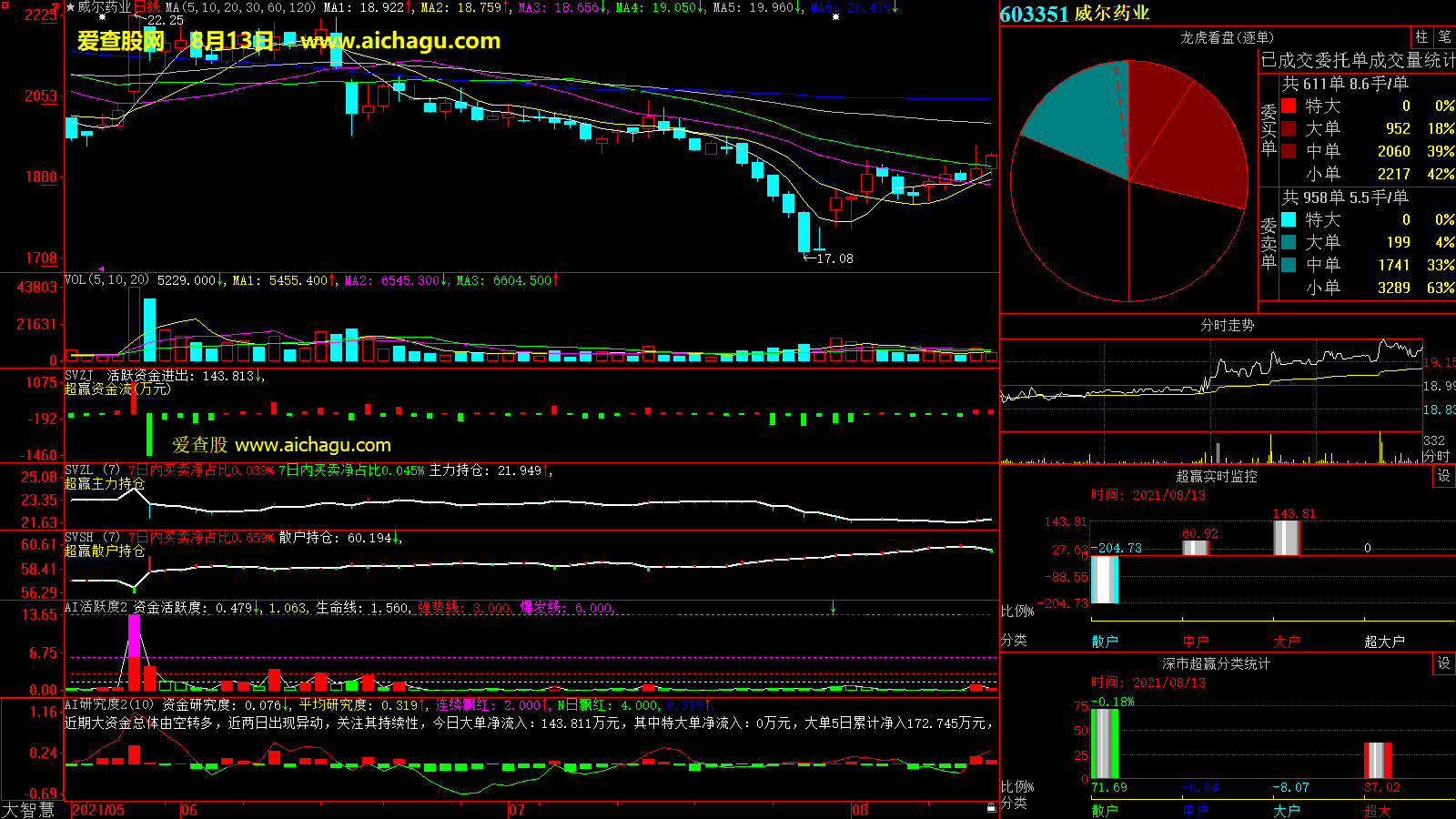Click the 17.08 lowest price candlestick label
The width and height of the screenshot is (1456, 819).
(834, 258)
